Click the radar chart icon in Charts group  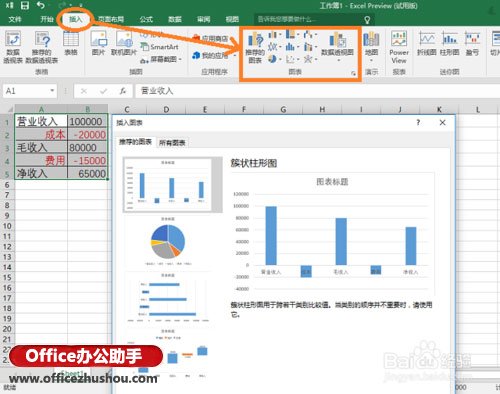pos(308,59)
